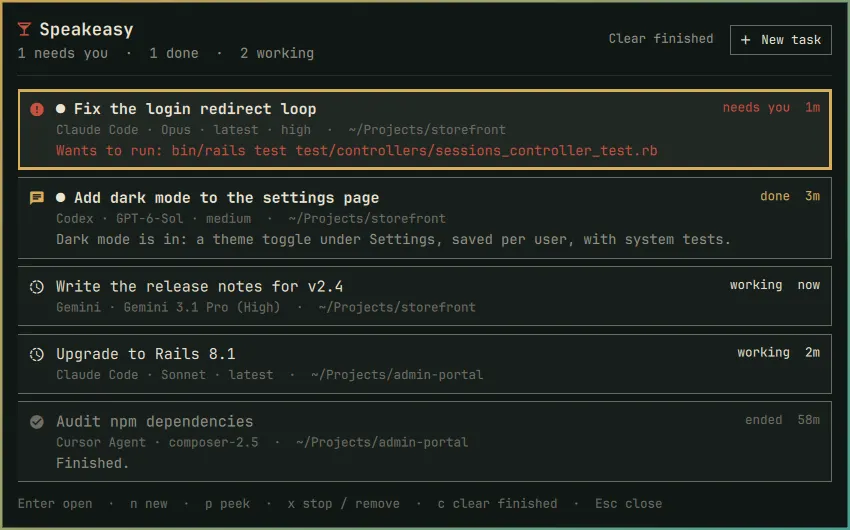Image resolution: width=850 pixels, height=530 pixels.
Task: Click 'Codex · GPT-6-Sol · medium' details
Action: tap(153, 219)
